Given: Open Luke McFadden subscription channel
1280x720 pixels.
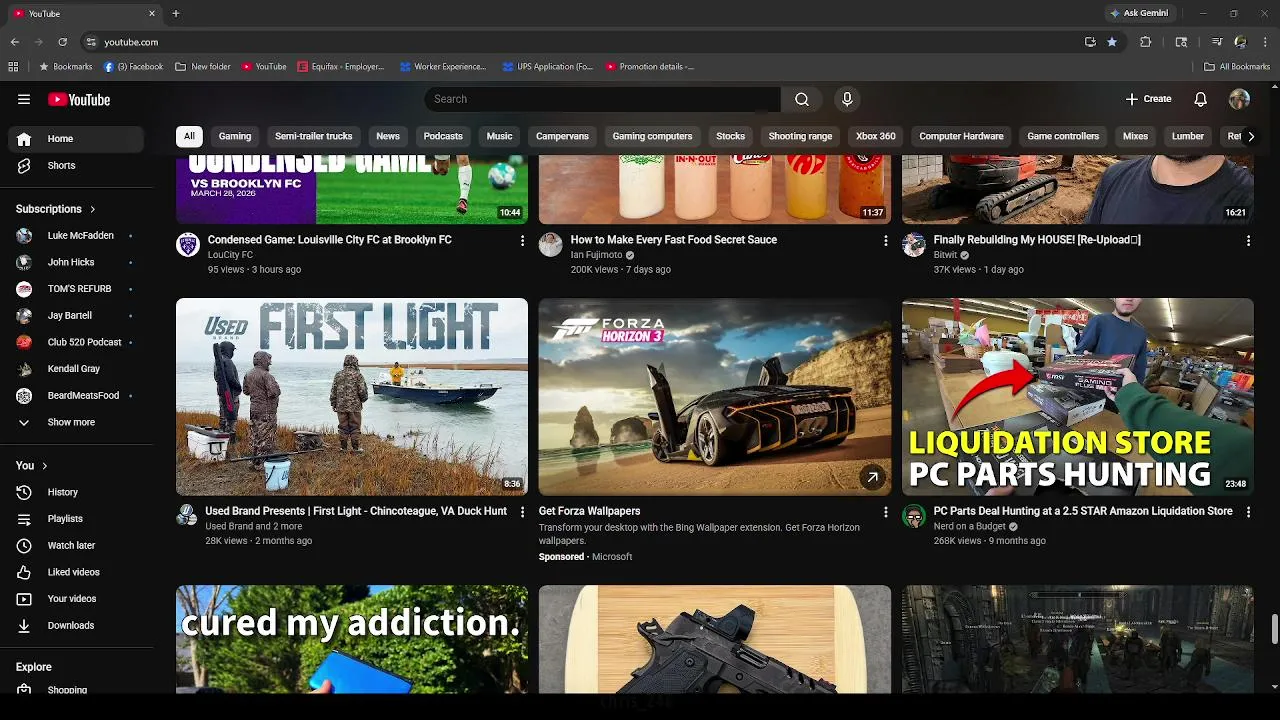Looking at the screenshot, I should pyautogui.click(x=76, y=235).
